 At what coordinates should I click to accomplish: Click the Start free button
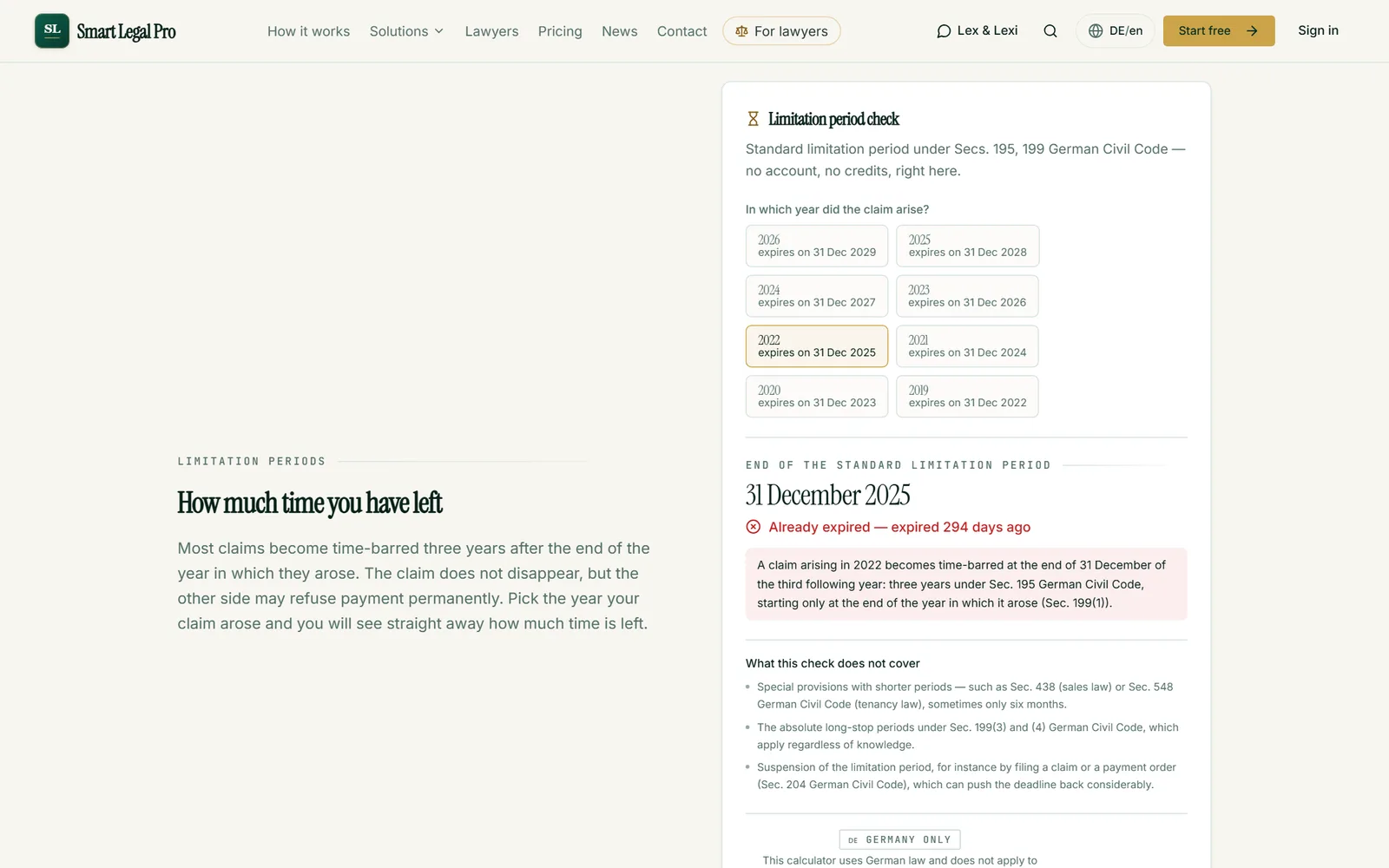click(x=1219, y=31)
